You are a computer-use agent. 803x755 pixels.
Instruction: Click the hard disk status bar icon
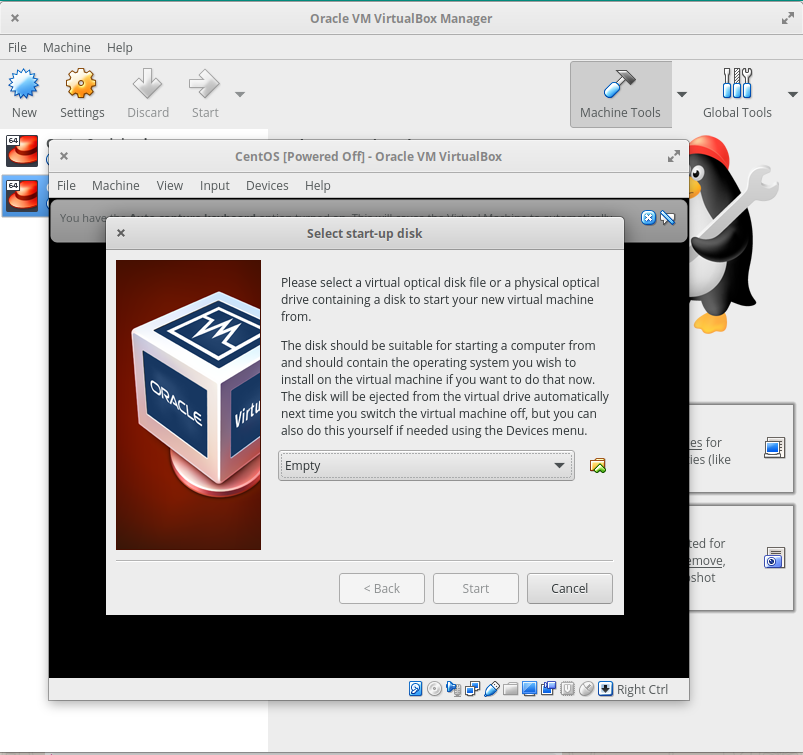415,689
